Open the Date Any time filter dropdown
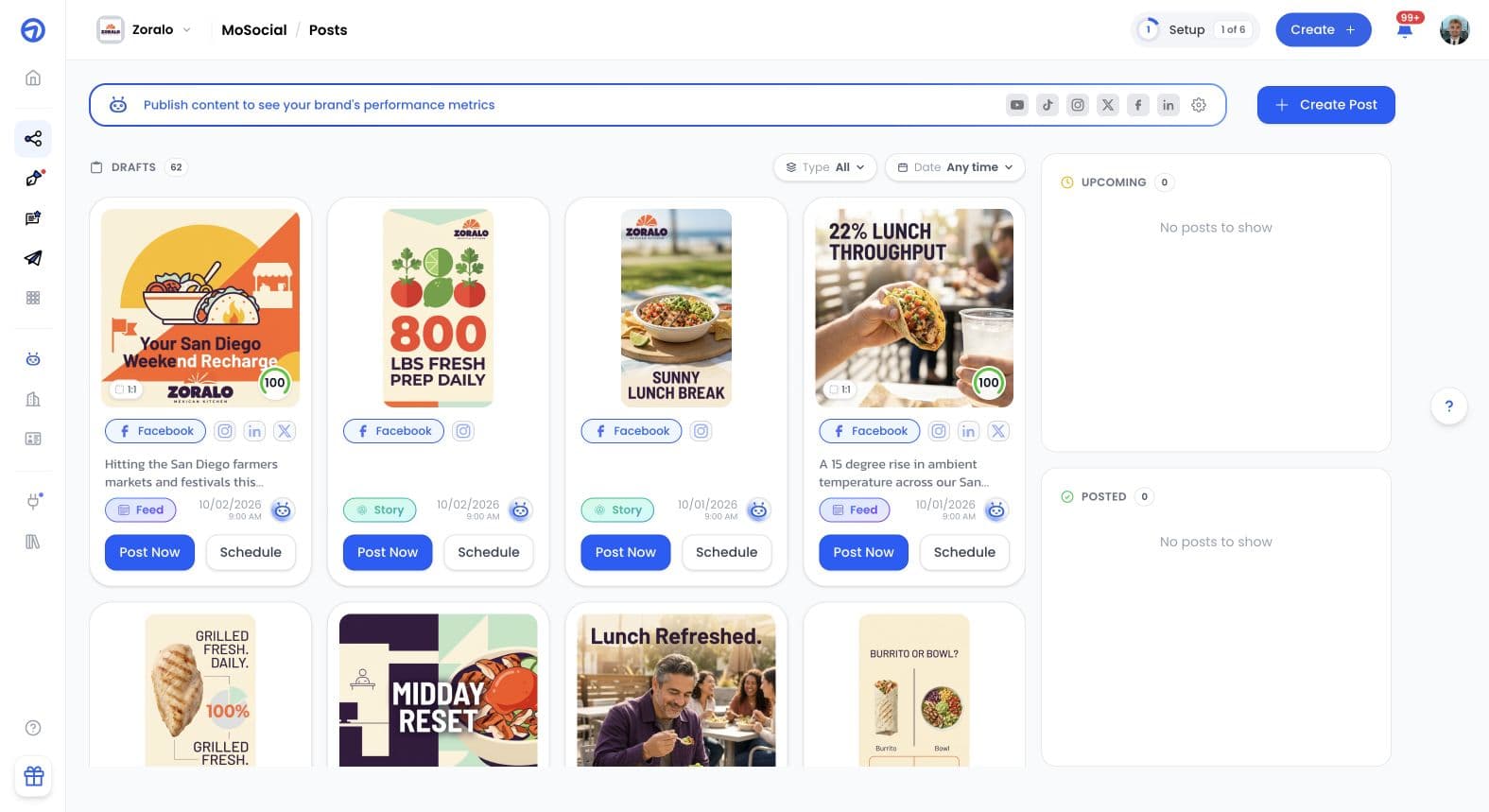Viewport: 1489px width, 812px height. pos(955,167)
